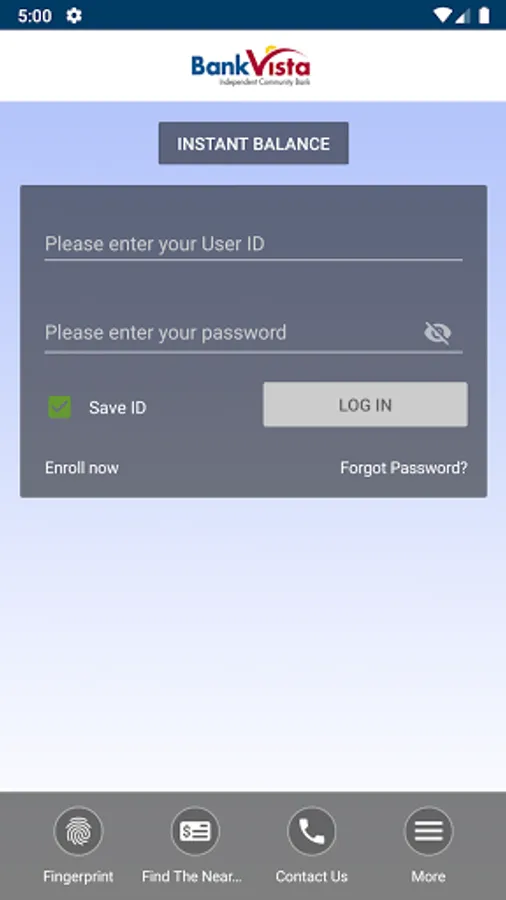Viewport: 506px width, 900px height.
Task: Select the Fingerprint label in bottom bar
Action: [x=79, y=876]
